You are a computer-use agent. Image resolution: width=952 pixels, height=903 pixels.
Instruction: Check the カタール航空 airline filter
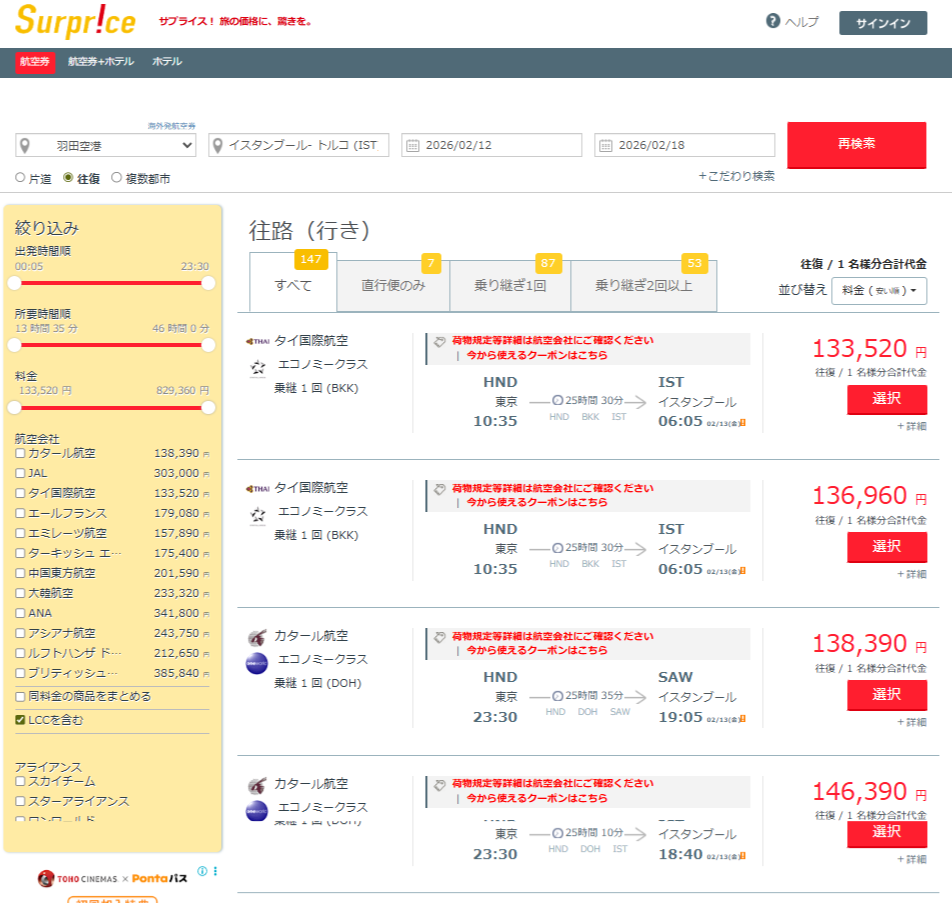20,453
